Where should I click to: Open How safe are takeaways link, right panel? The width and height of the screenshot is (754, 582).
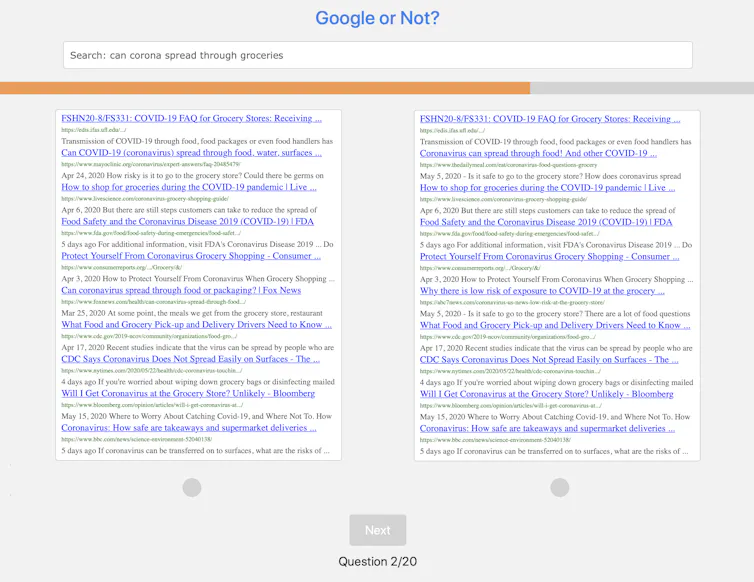pyautogui.click(x=547, y=428)
